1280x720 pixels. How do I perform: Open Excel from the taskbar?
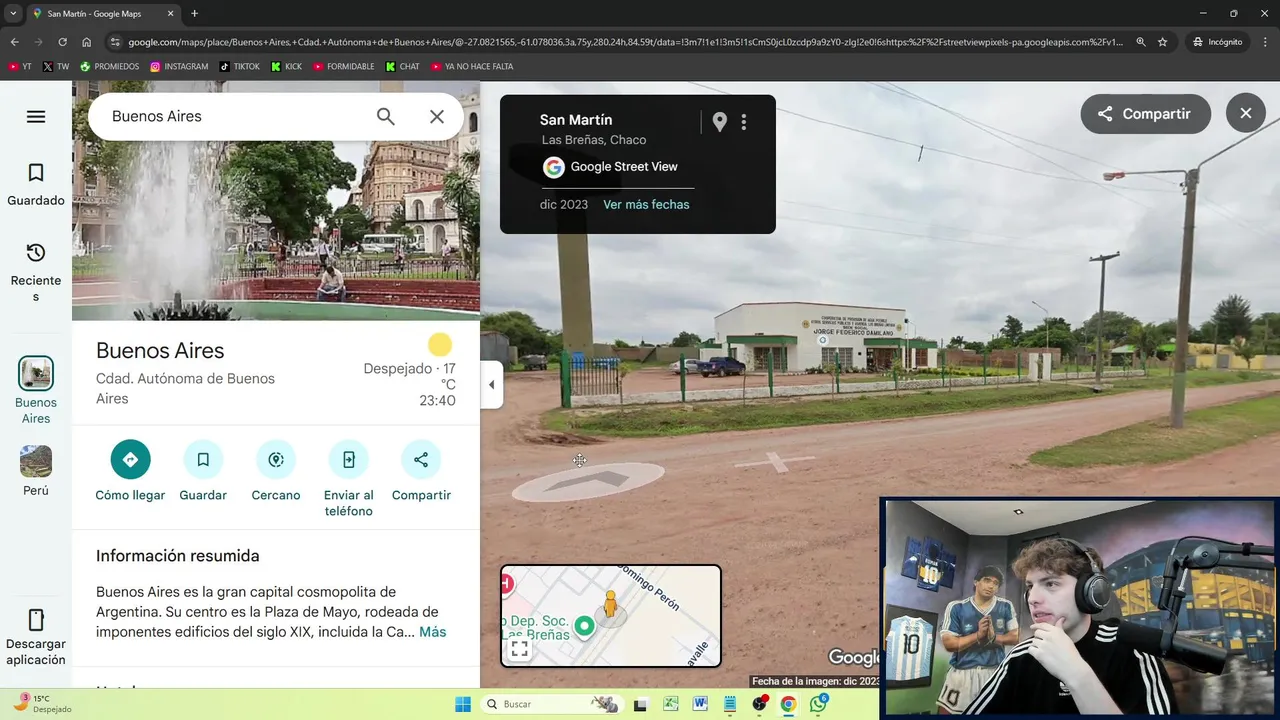click(x=670, y=704)
